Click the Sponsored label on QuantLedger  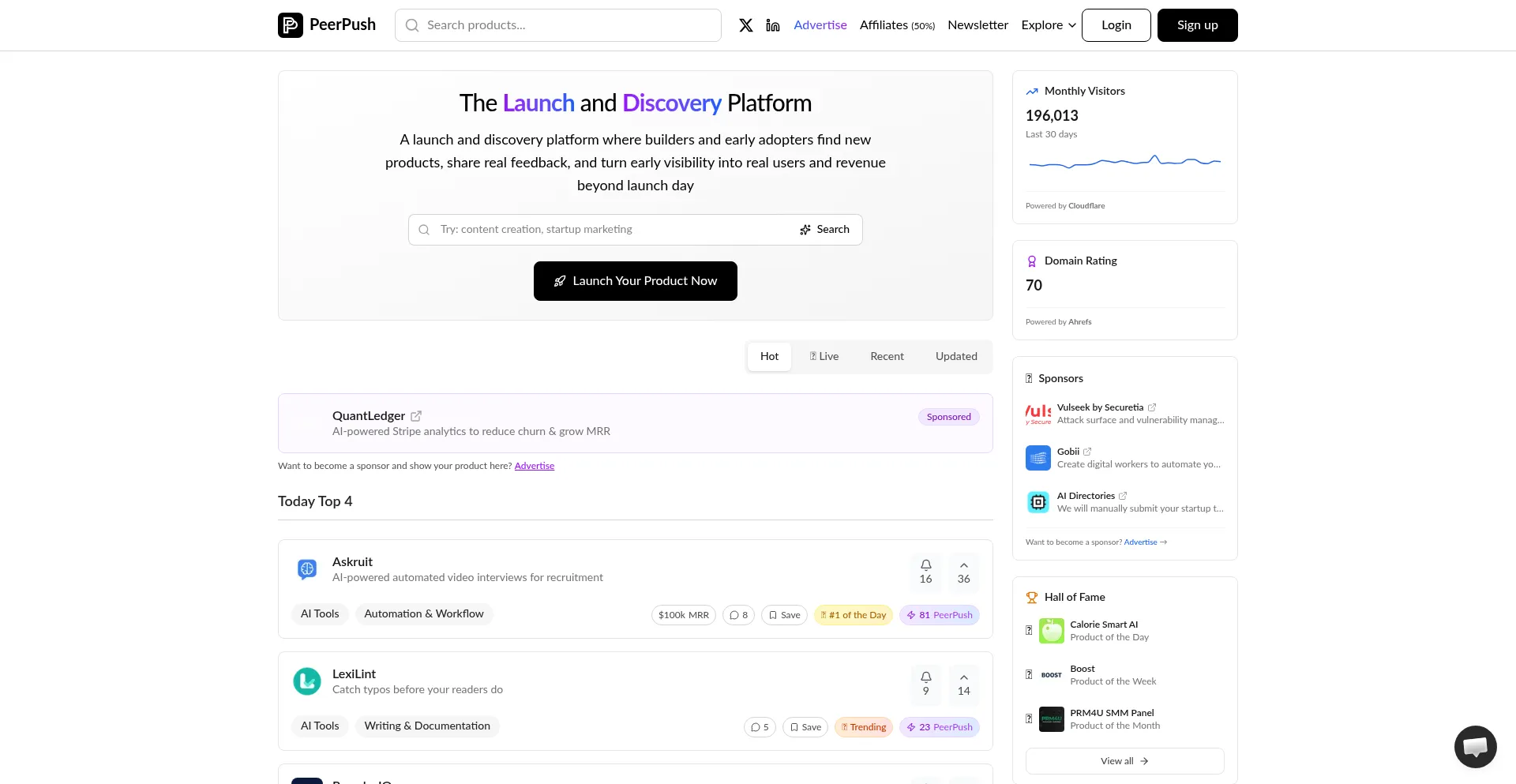(949, 417)
